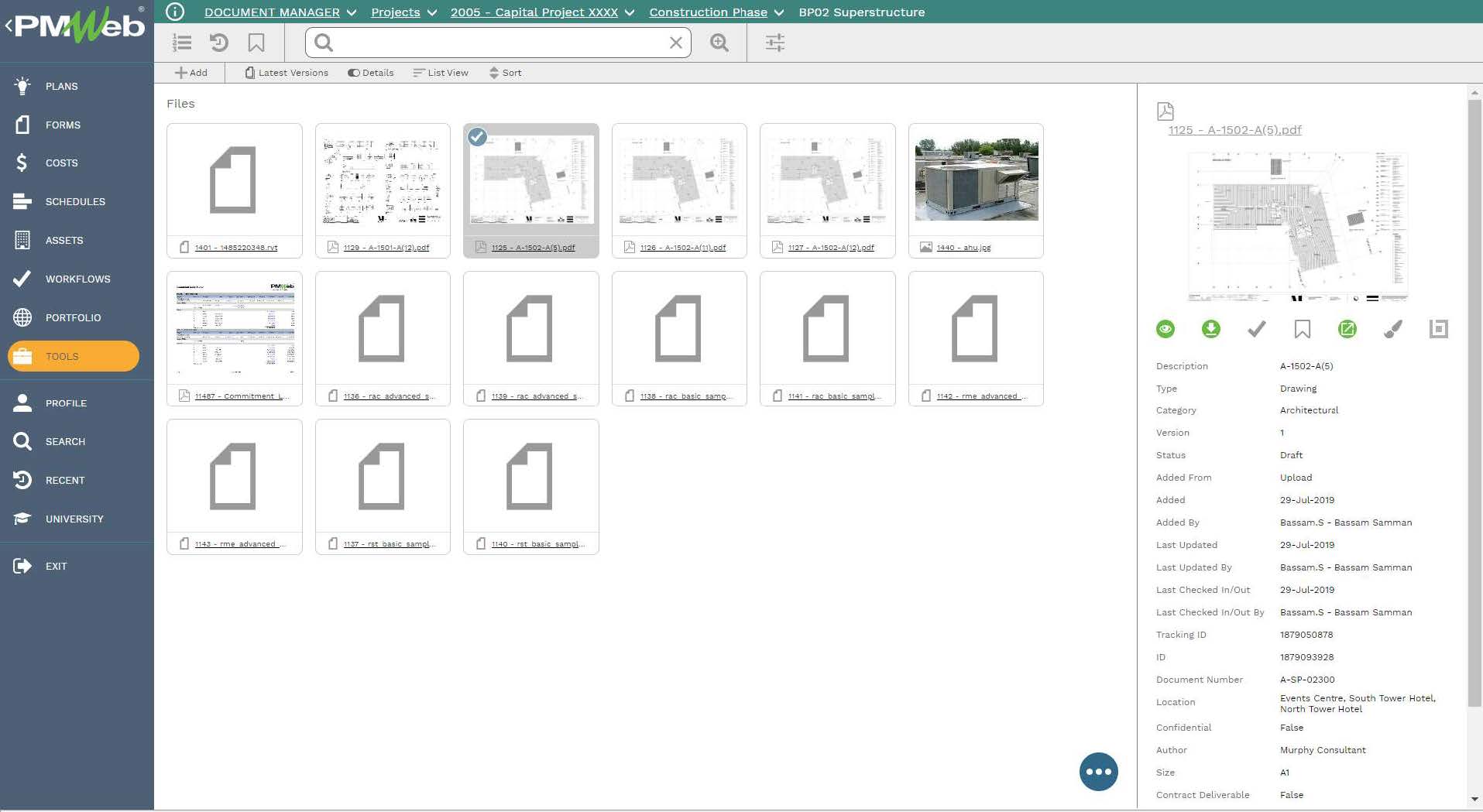Open the search filter settings icon
Viewport: 1483px width, 812px height.
coord(774,43)
